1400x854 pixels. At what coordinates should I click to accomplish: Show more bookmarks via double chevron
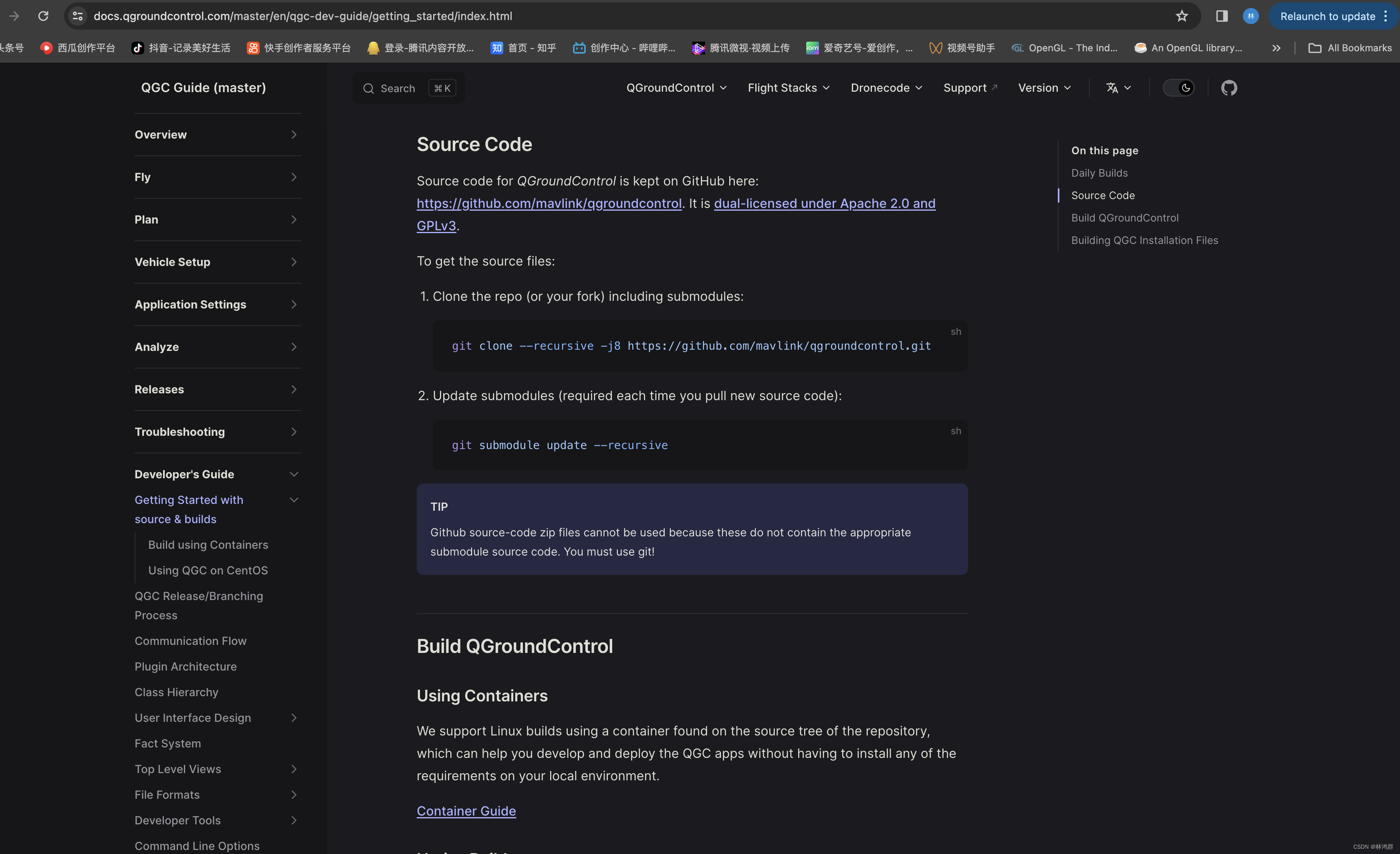pos(1276,48)
